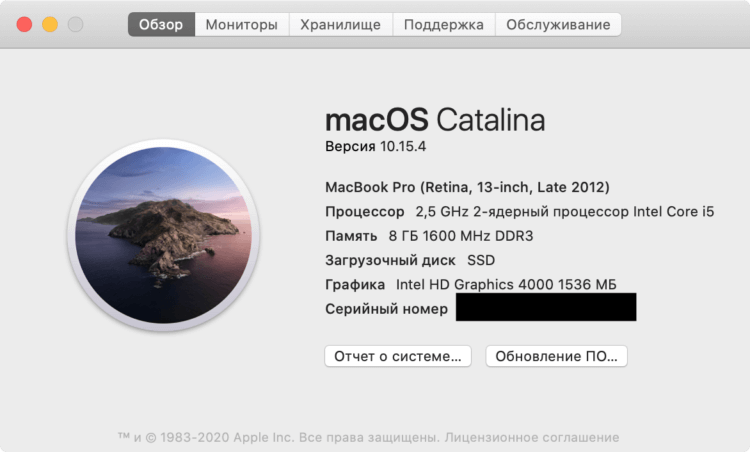Click the Отчет о системе… button
Screen dimensions: 750x452
pos(398,356)
